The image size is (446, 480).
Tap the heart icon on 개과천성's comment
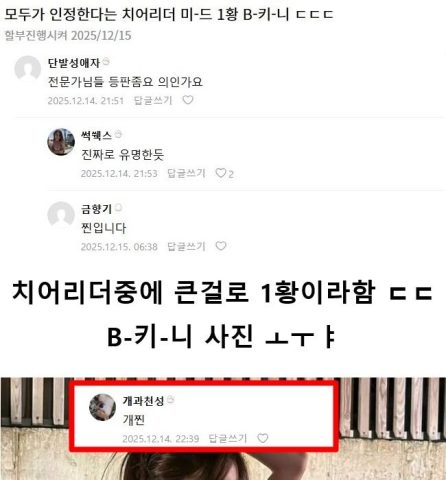(263, 438)
